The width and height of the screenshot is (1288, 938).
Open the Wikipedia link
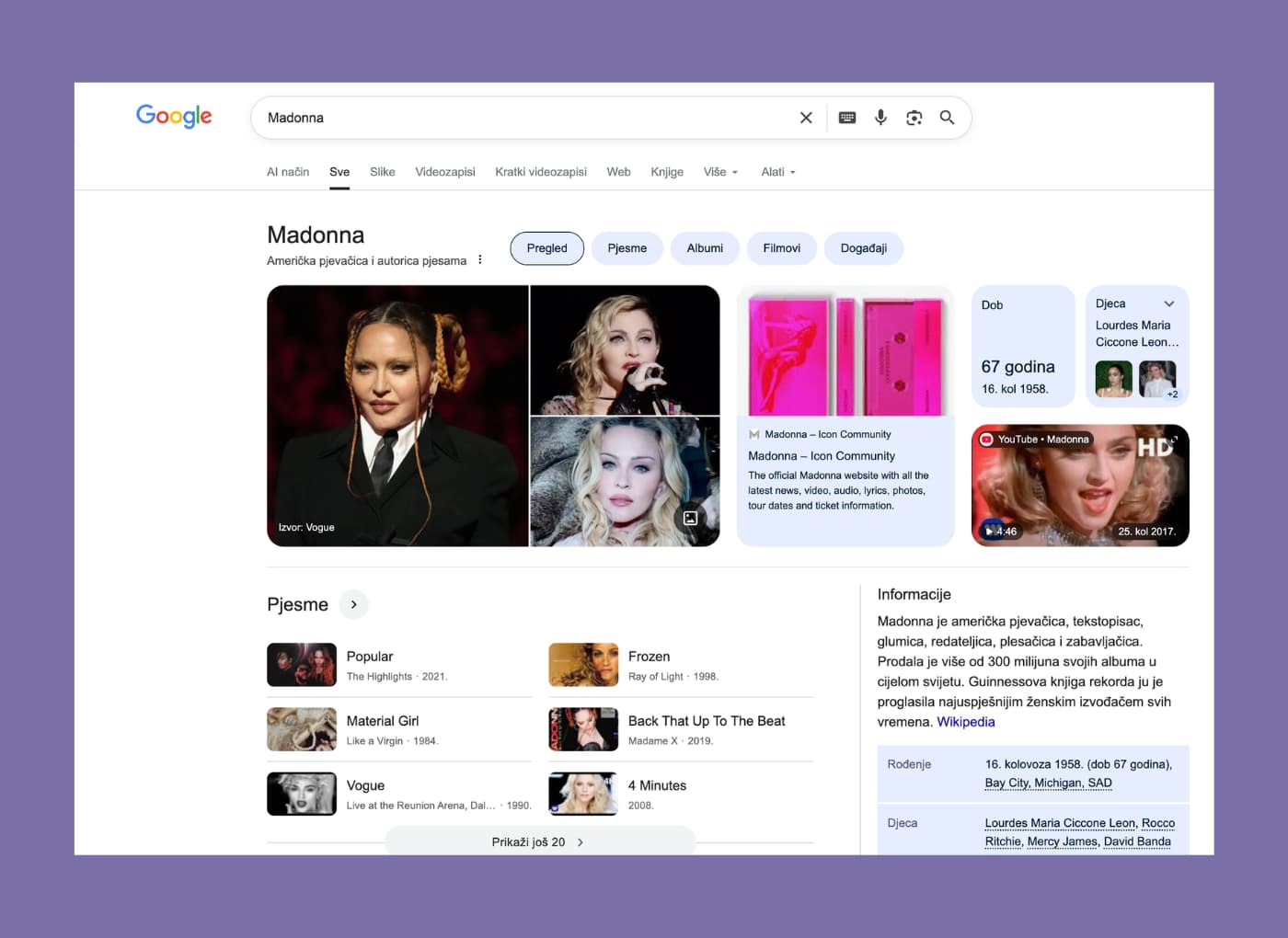click(966, 722)
